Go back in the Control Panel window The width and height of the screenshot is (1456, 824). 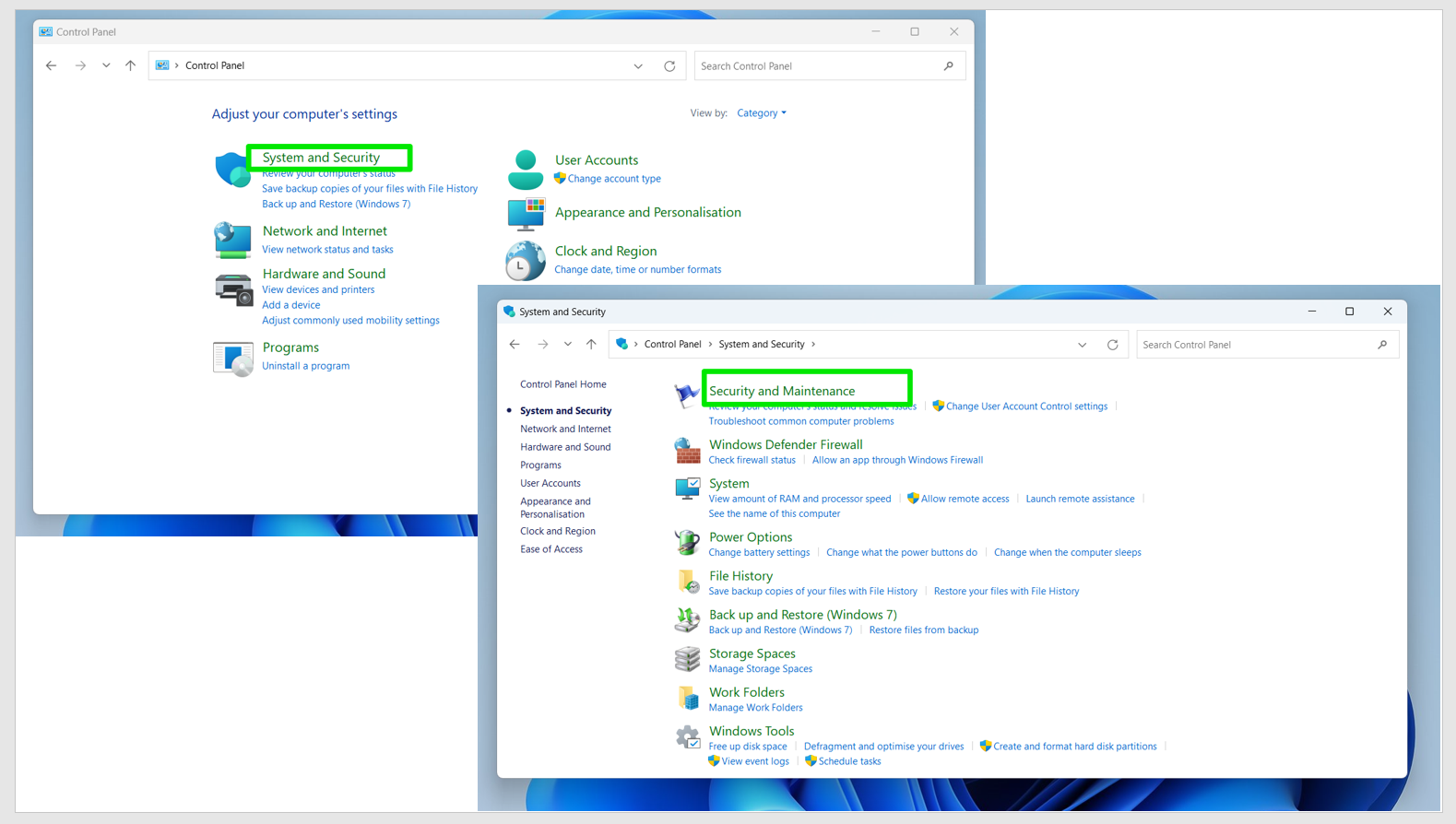click(x=52, y=65)
